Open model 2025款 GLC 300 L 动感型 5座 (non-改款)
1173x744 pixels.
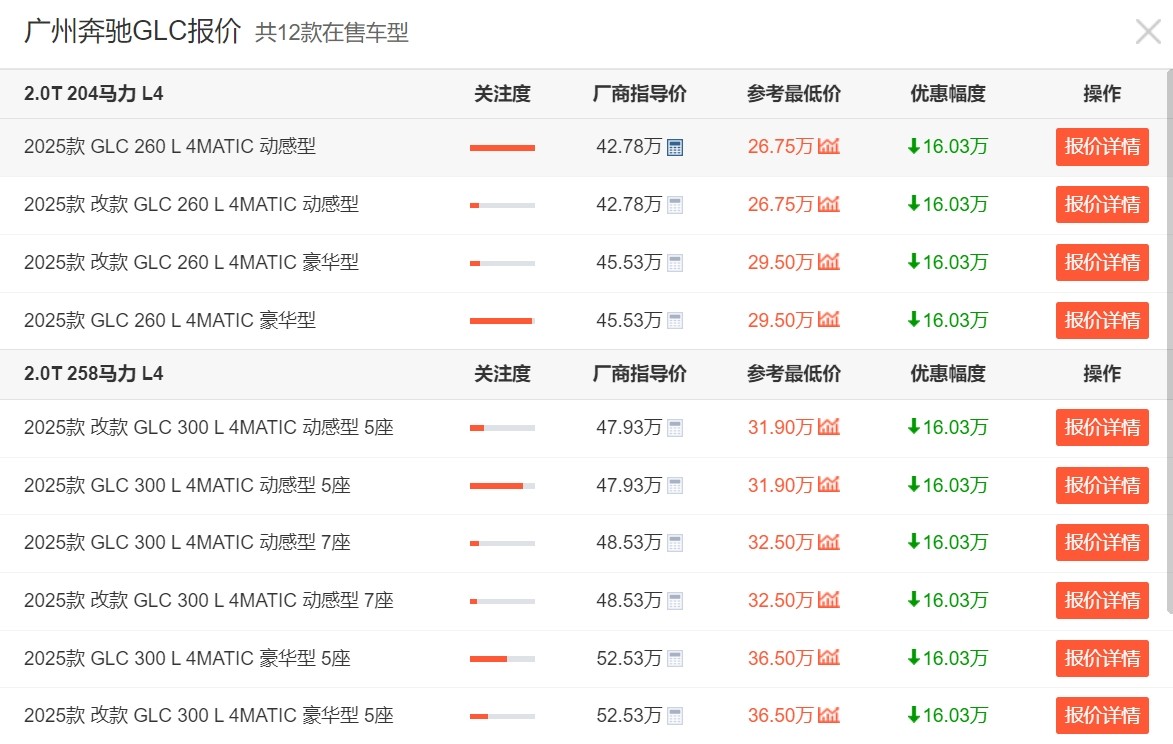187,485
